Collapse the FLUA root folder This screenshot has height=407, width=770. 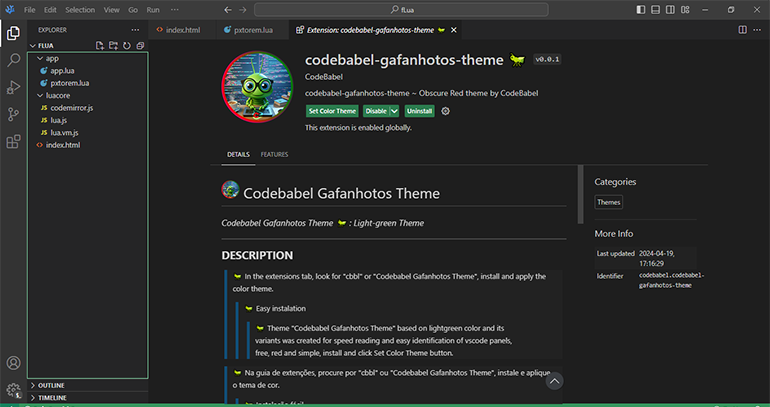33,46
